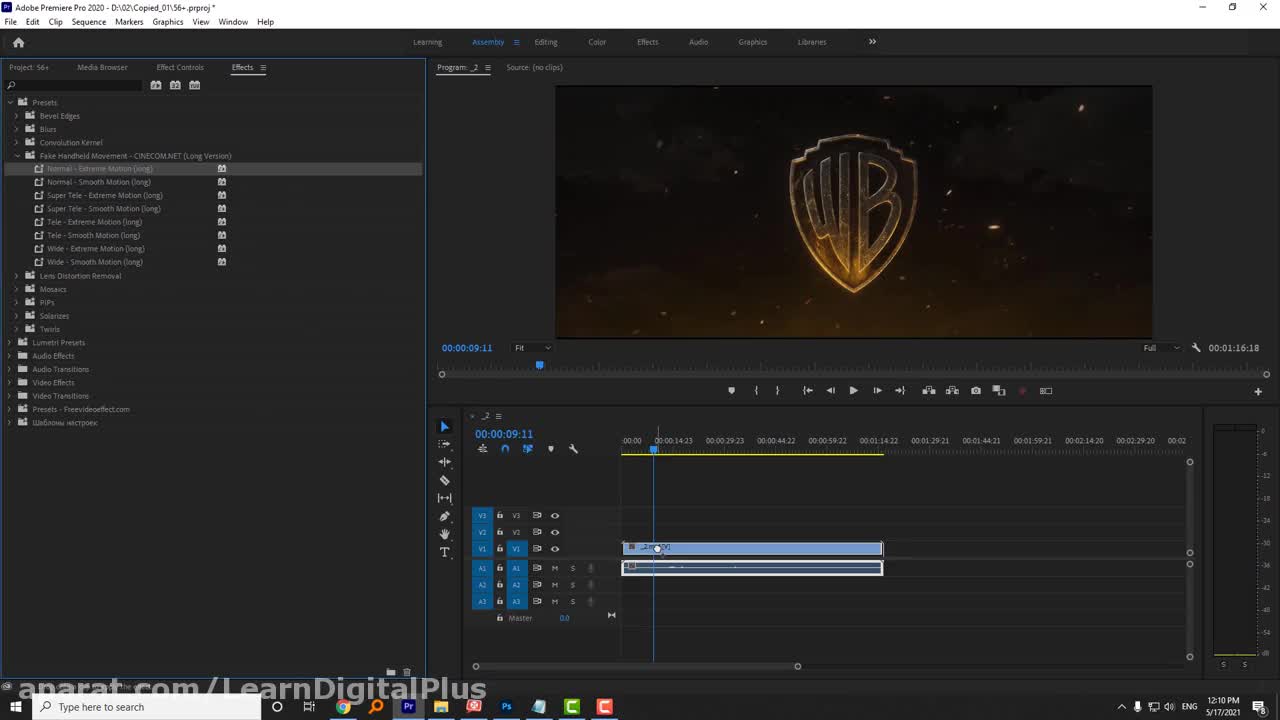Image resolution: width=1280 pixels, height=720 pixels.
Task: Click the Export Frame camera icon
Action: (x=976, y=391)
